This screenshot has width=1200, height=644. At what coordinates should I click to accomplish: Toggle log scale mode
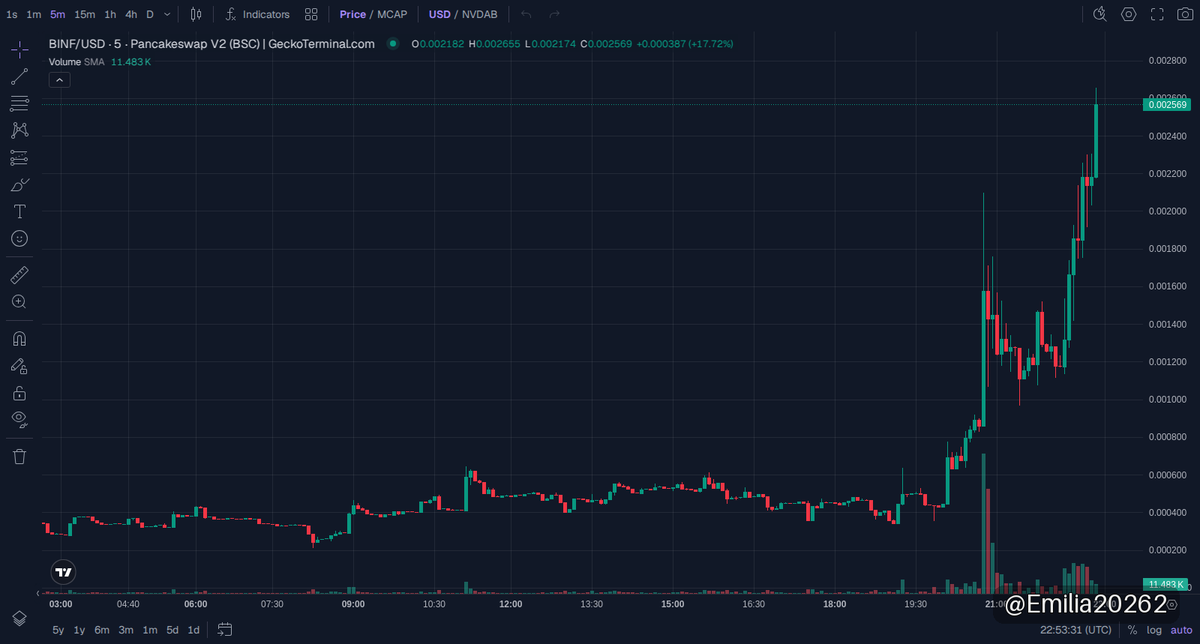tap(1154, 630)
